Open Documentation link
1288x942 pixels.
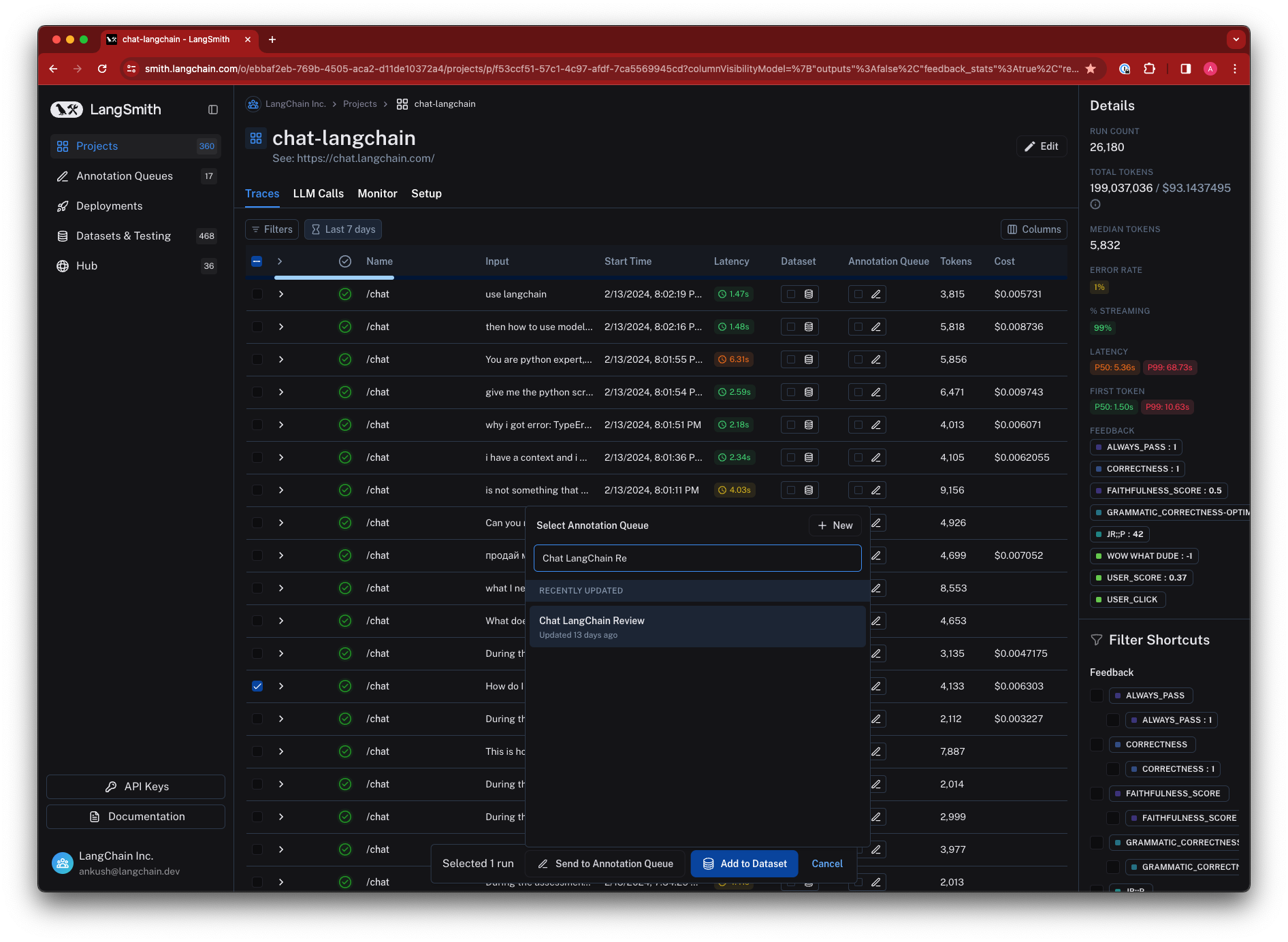point(135,817)
